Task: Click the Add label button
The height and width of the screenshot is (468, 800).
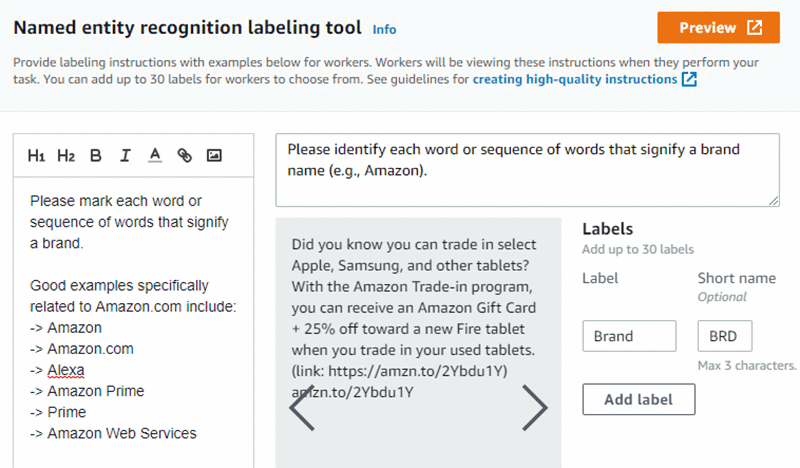Action: coord(638,400)
